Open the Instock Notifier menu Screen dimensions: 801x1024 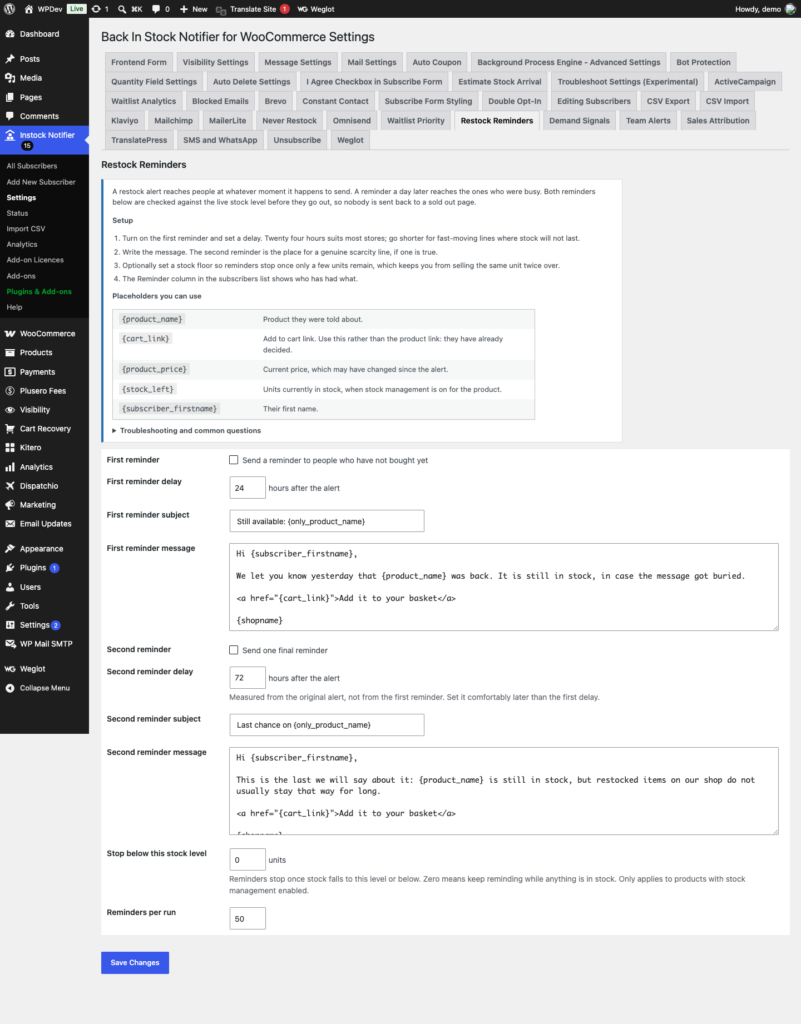[x=44, y=140]
